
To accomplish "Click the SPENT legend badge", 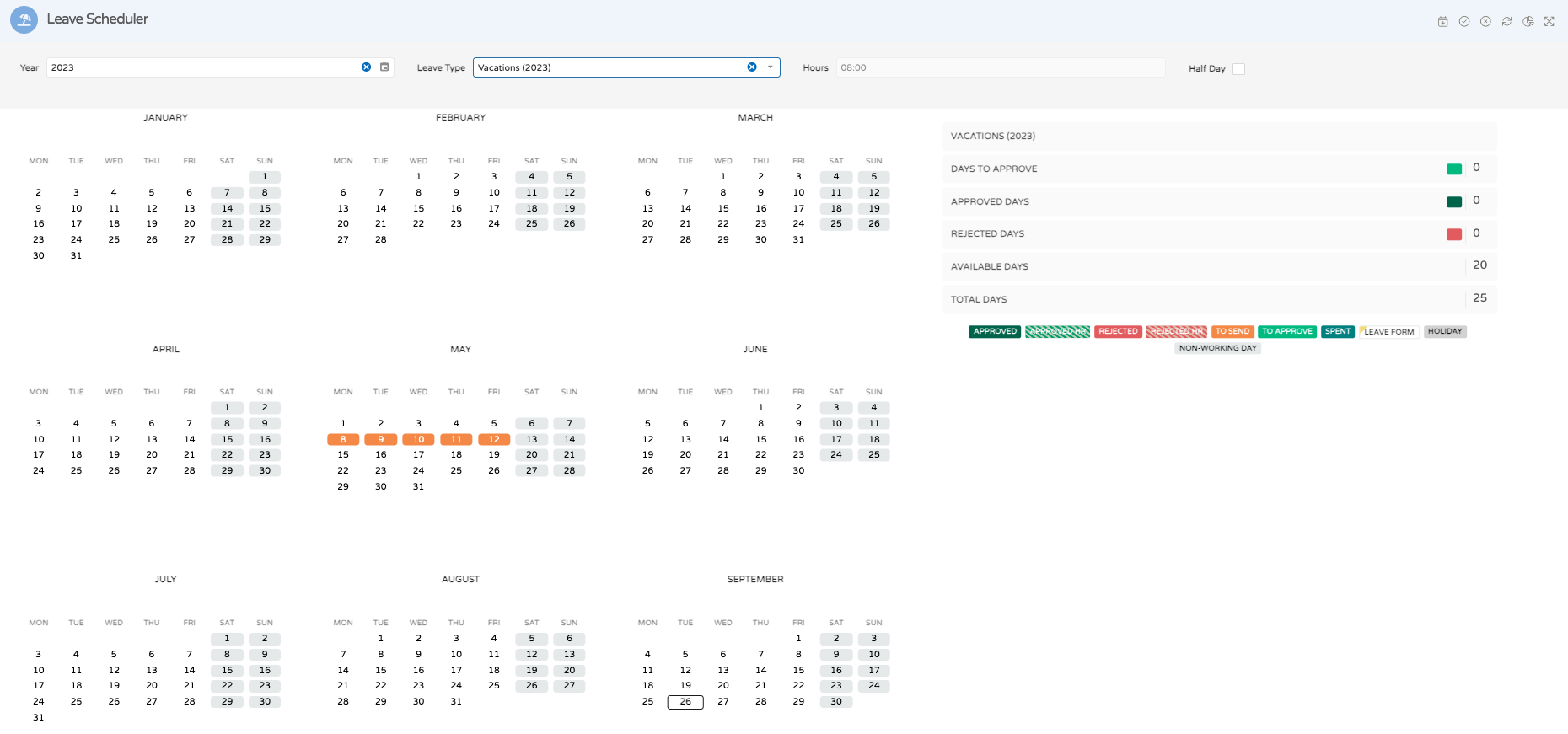I will 1338,331.
